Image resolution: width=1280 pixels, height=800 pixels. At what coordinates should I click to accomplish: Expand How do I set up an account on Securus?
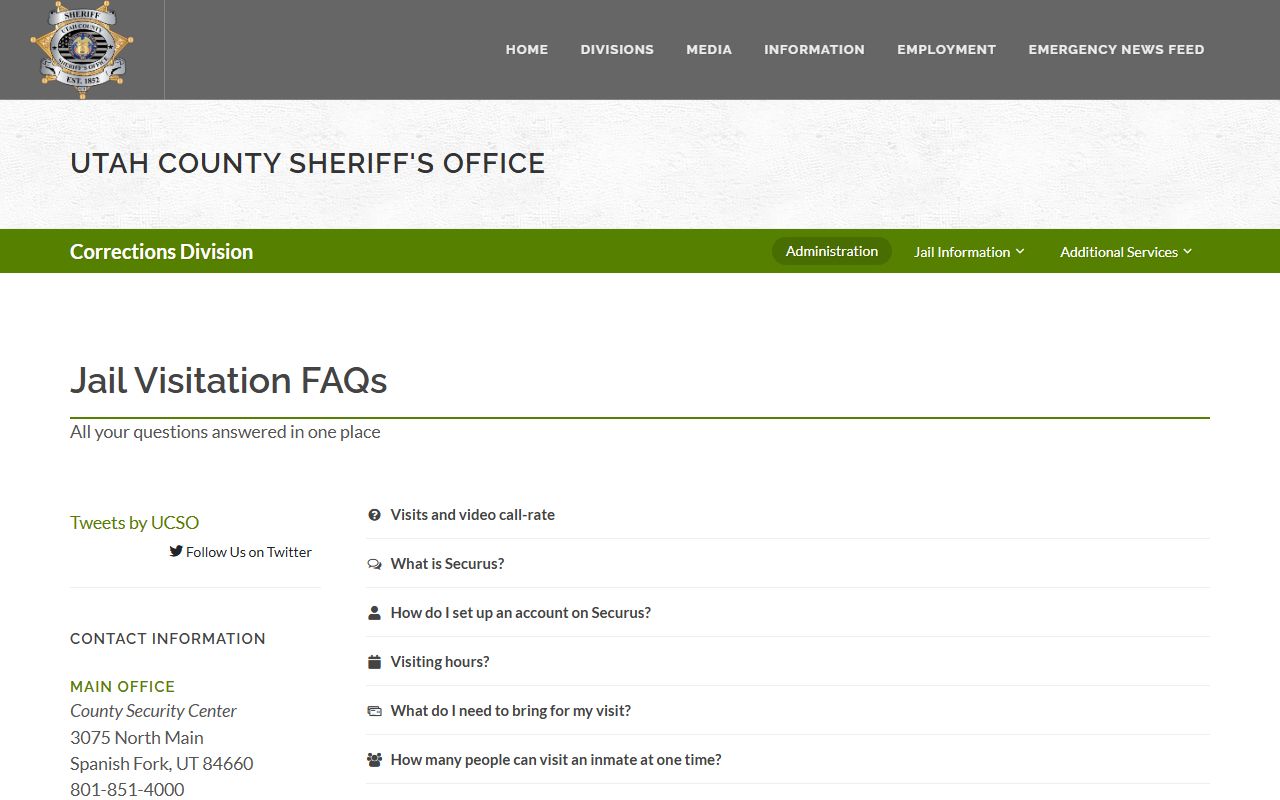(788, 613)
